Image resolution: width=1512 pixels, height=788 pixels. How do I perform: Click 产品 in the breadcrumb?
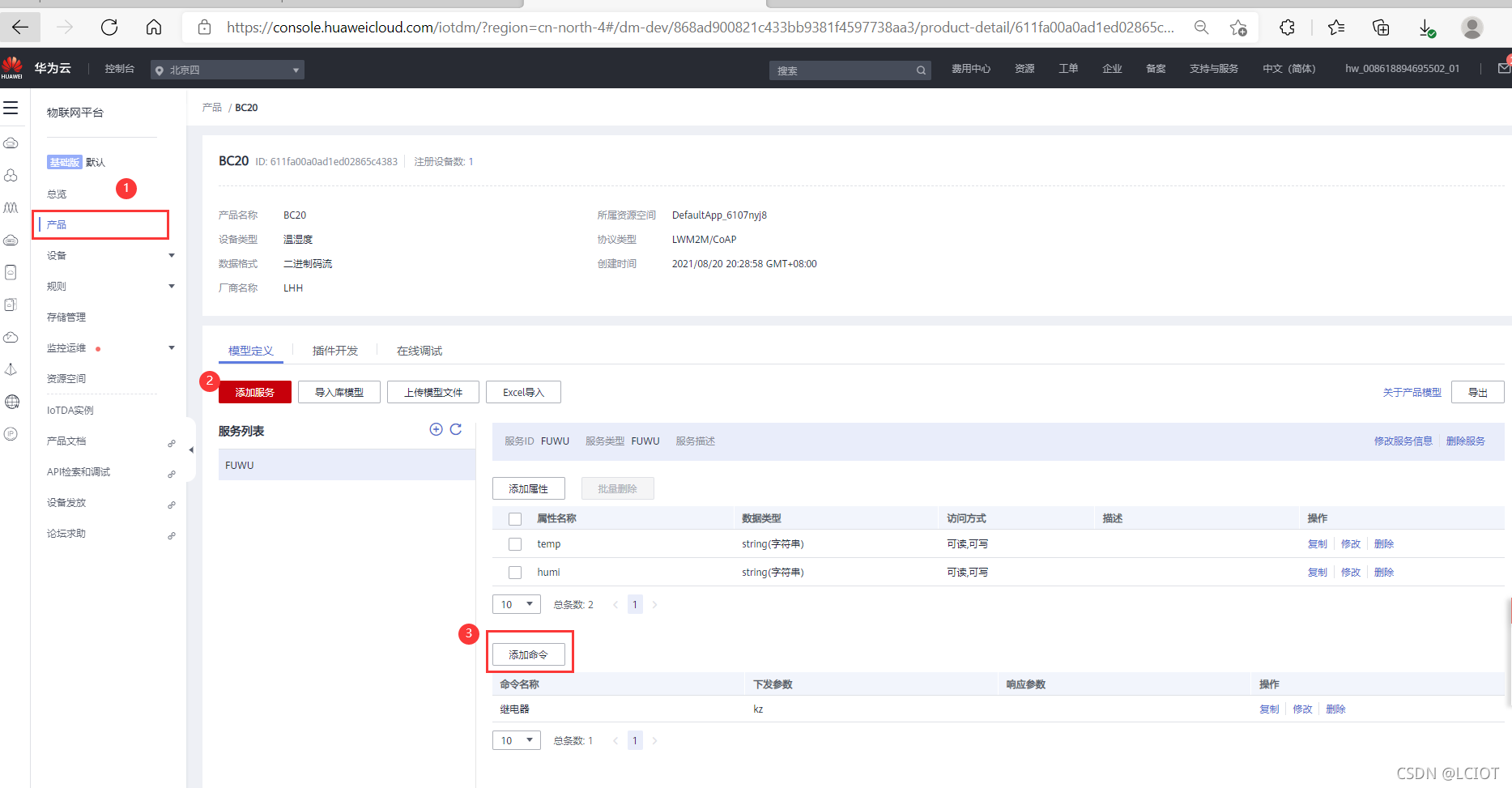212,108
